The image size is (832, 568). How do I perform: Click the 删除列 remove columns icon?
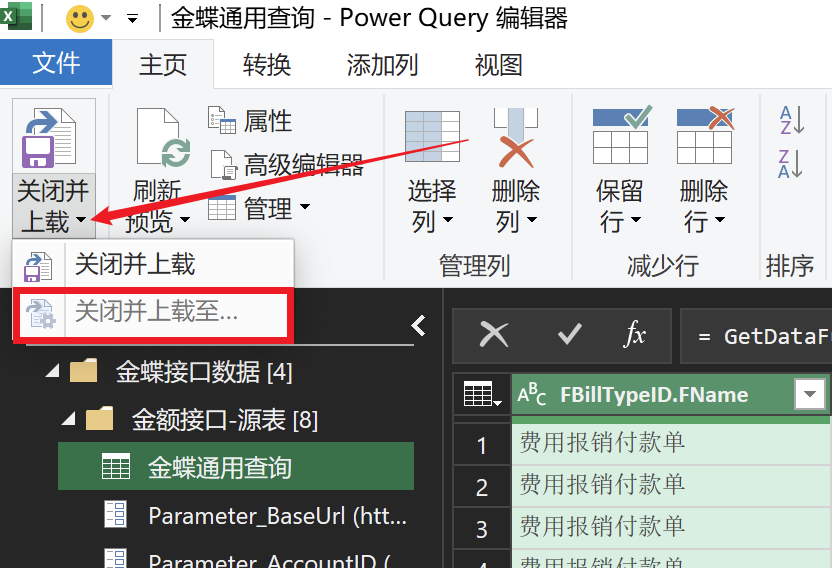(516, 137)
